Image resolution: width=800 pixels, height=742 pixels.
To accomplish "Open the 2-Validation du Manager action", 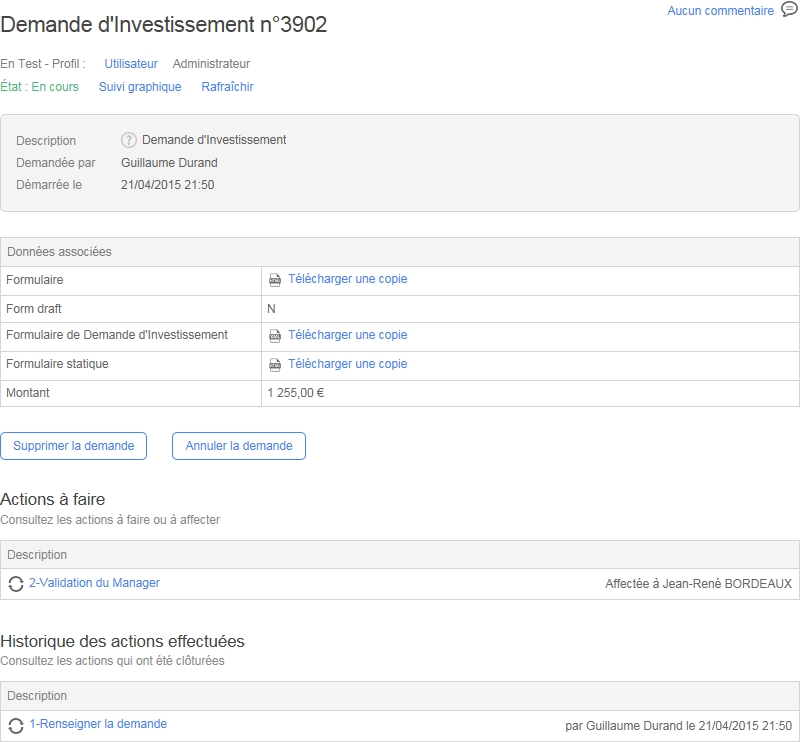I will pyautogui.click(x=94, y=583).
